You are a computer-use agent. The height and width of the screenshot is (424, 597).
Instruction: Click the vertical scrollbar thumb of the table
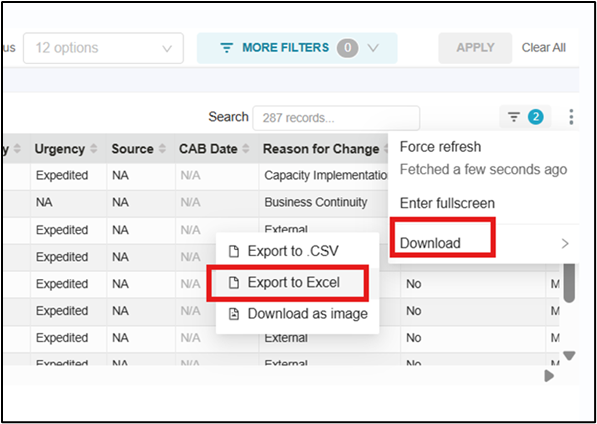pos(569,282)
